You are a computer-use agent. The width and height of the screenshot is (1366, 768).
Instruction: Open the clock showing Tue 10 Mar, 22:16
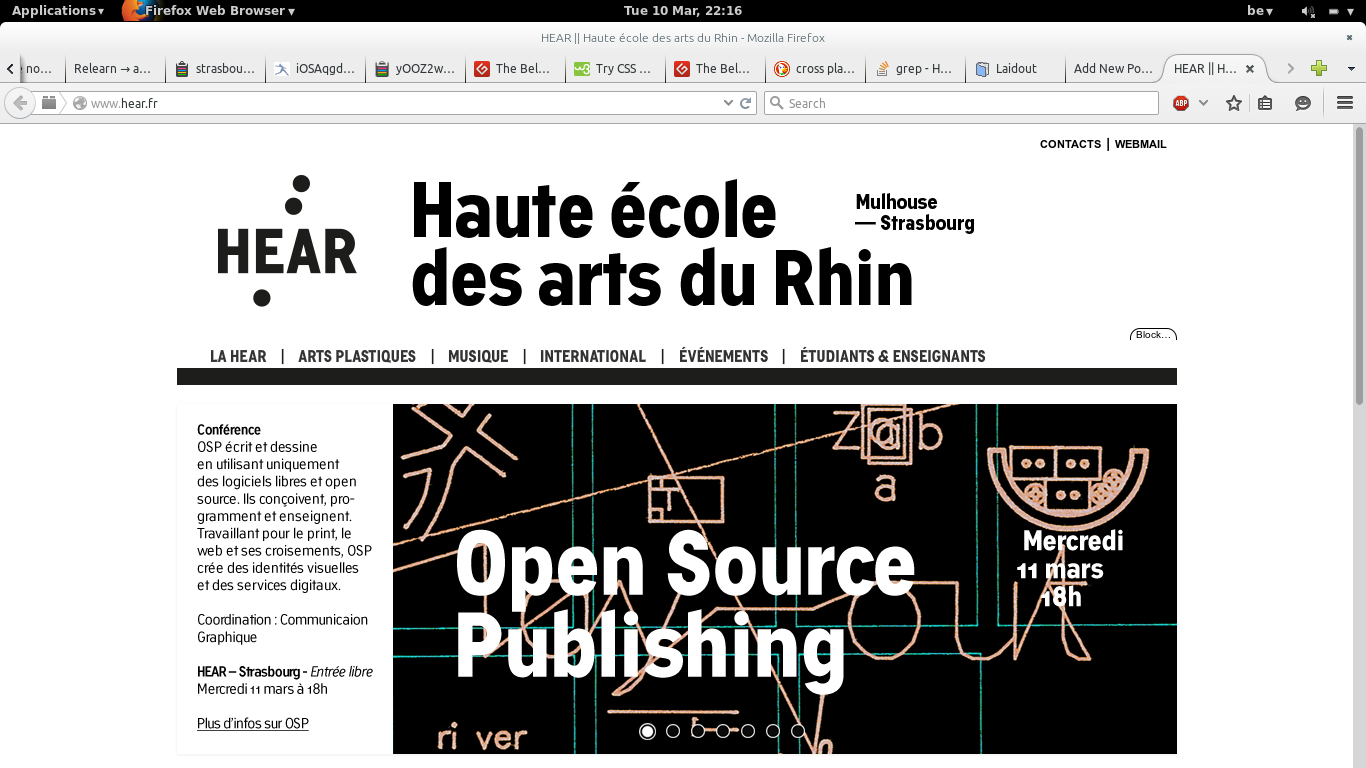(x=683, y=11)
